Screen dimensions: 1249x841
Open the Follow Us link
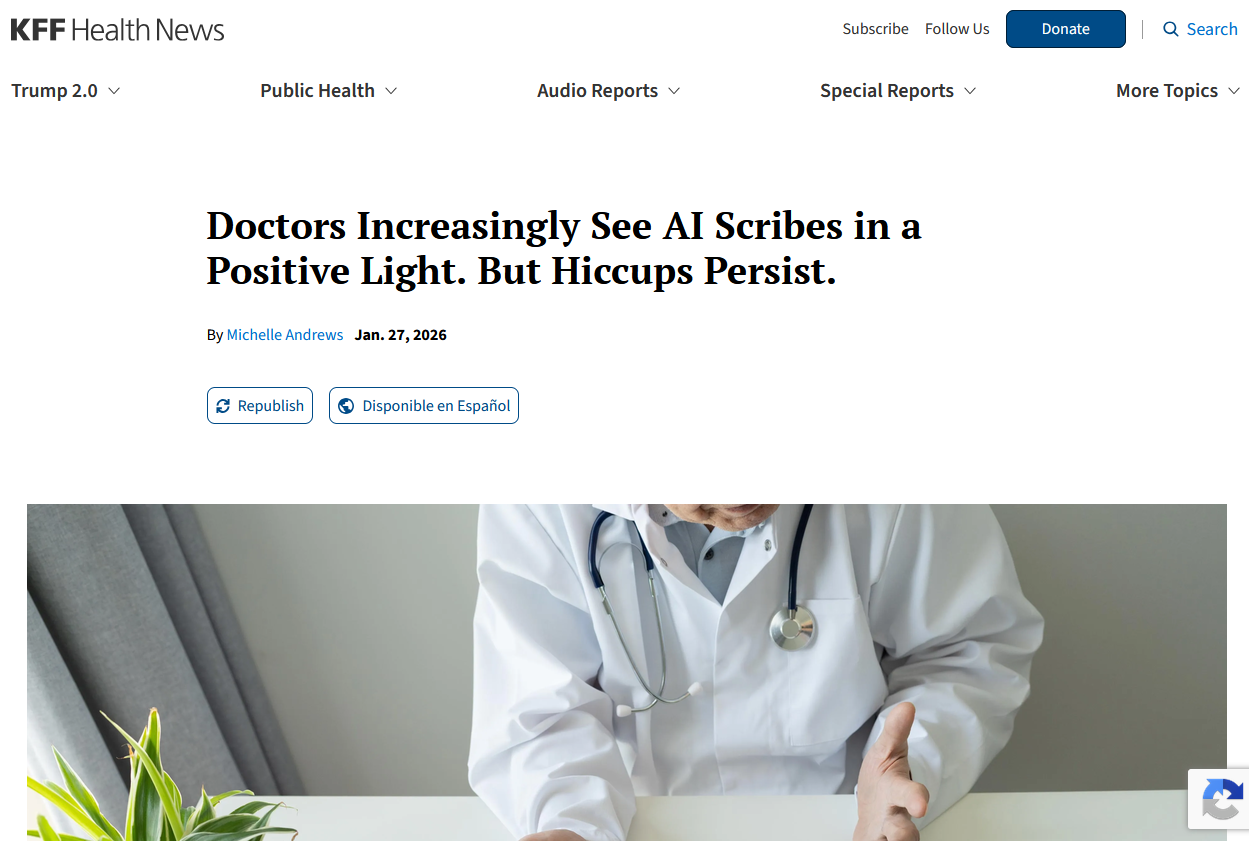[x=957, y=29]
